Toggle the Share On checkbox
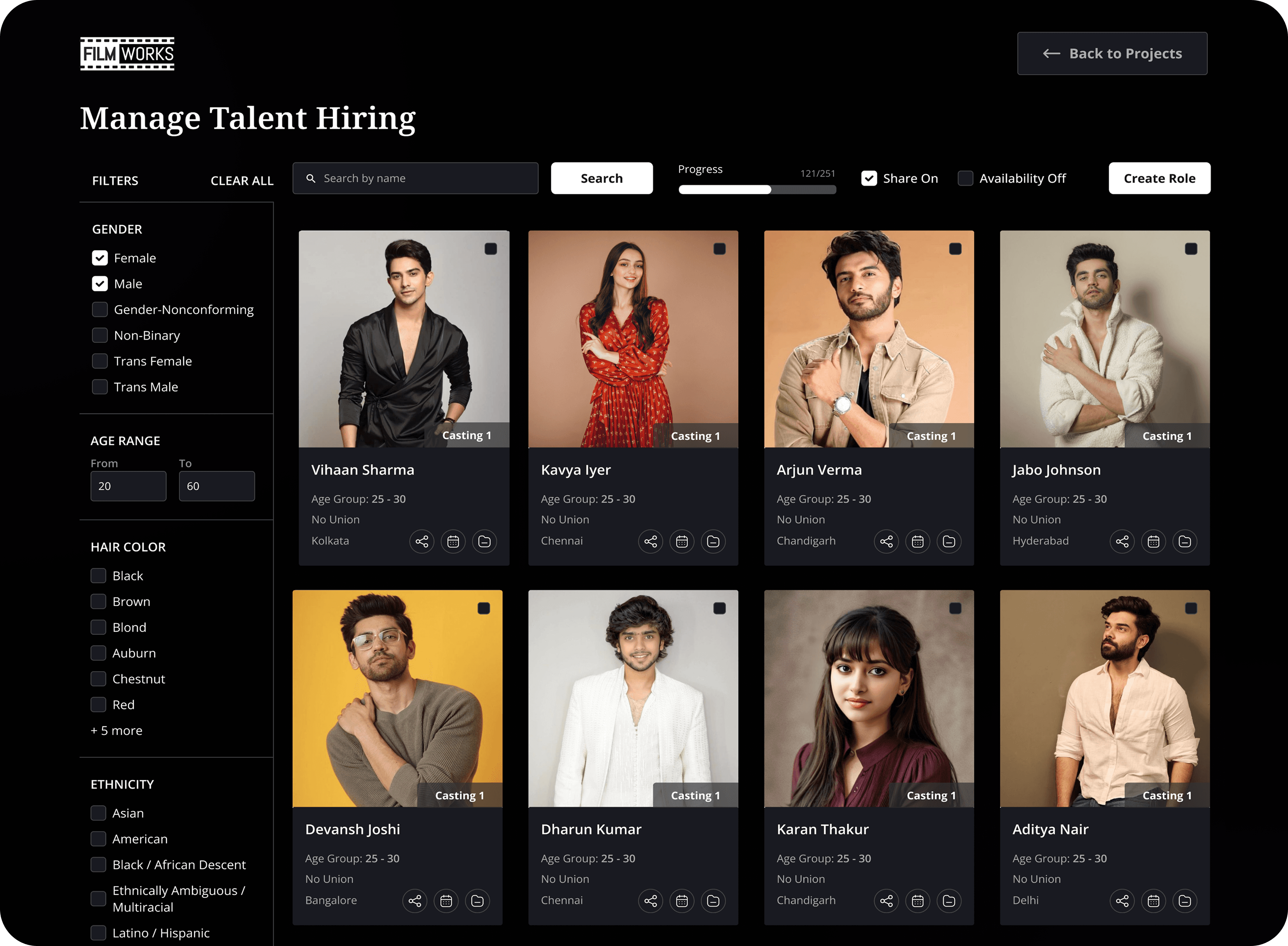This screenshot has height=946, width=1288. tap(869, 178)
